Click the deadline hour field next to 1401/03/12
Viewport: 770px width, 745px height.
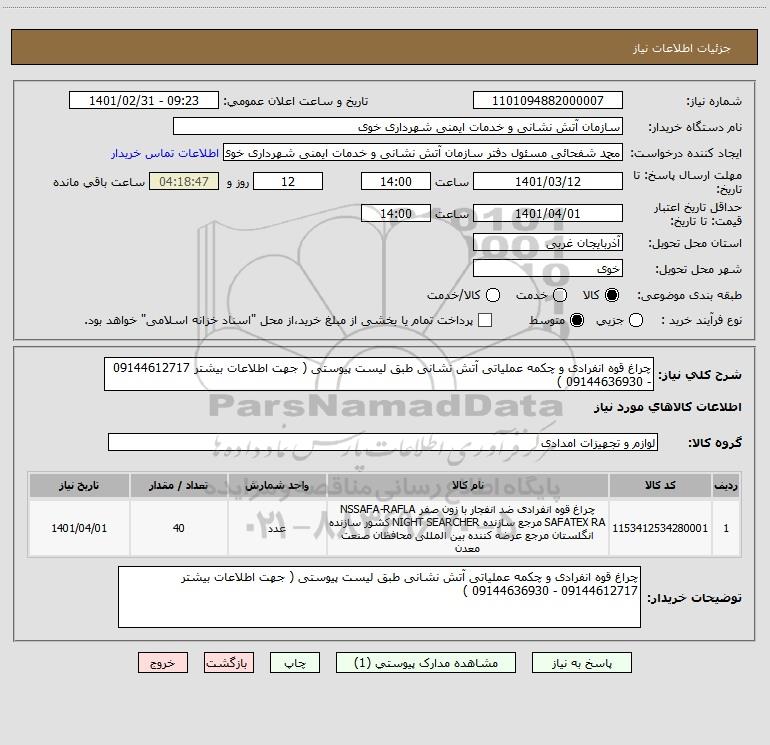[396, 181]
